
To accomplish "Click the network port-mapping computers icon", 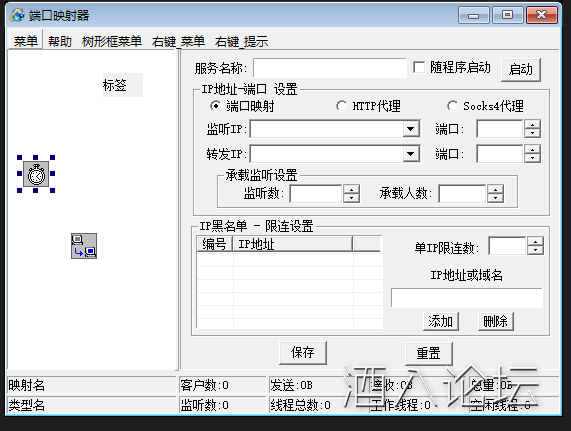I will [x=84, y=246].
